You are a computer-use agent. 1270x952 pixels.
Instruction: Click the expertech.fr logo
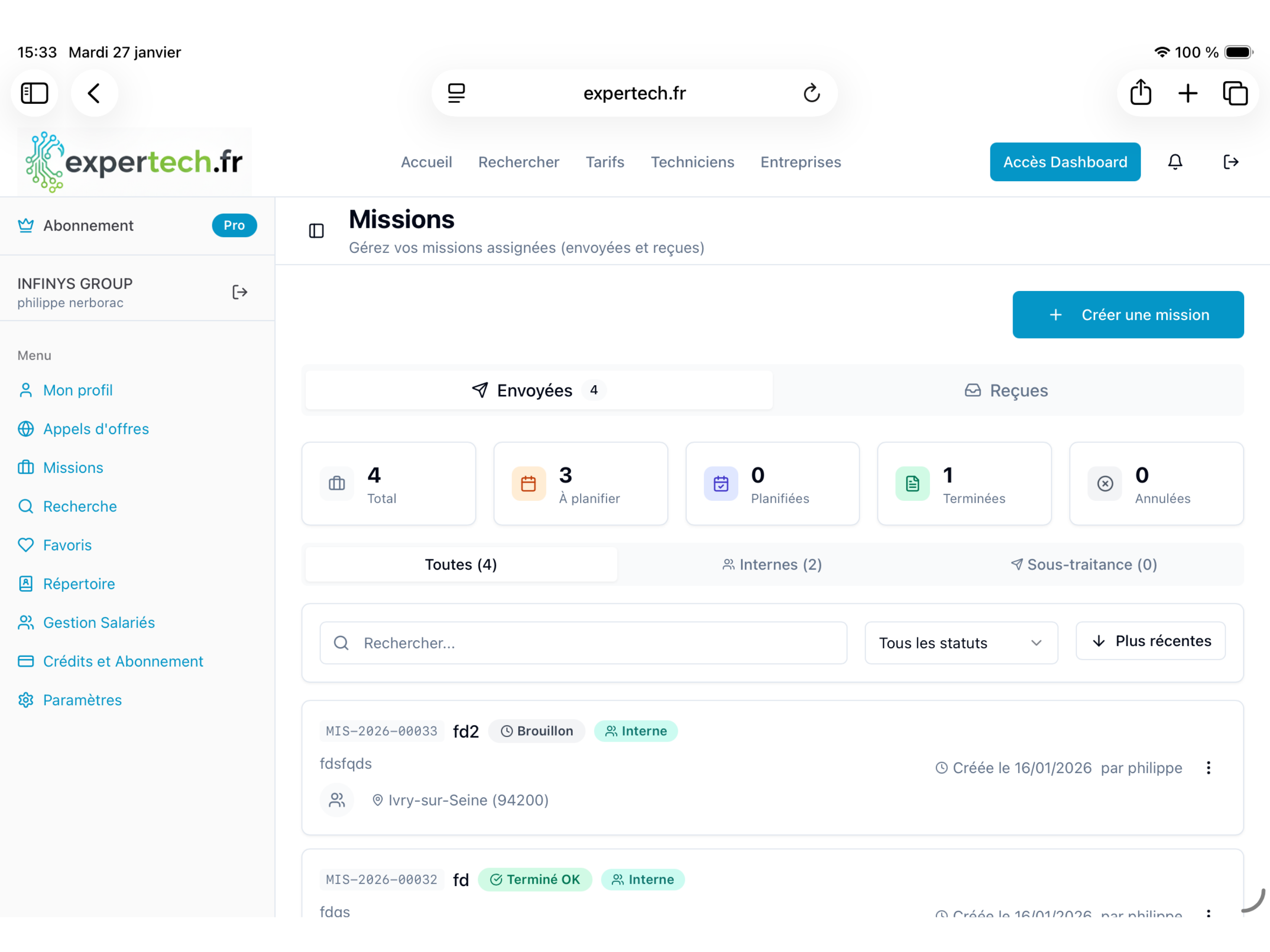(134, 162)
